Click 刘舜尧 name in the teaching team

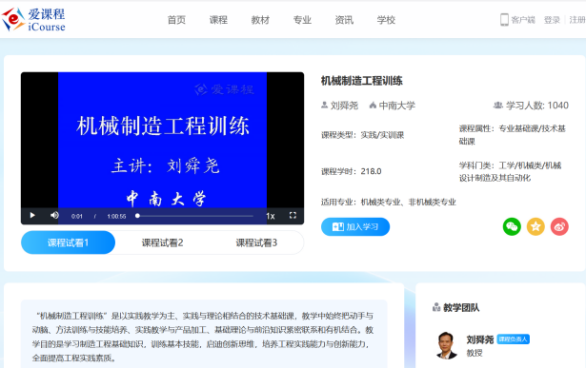coord(480,339)
